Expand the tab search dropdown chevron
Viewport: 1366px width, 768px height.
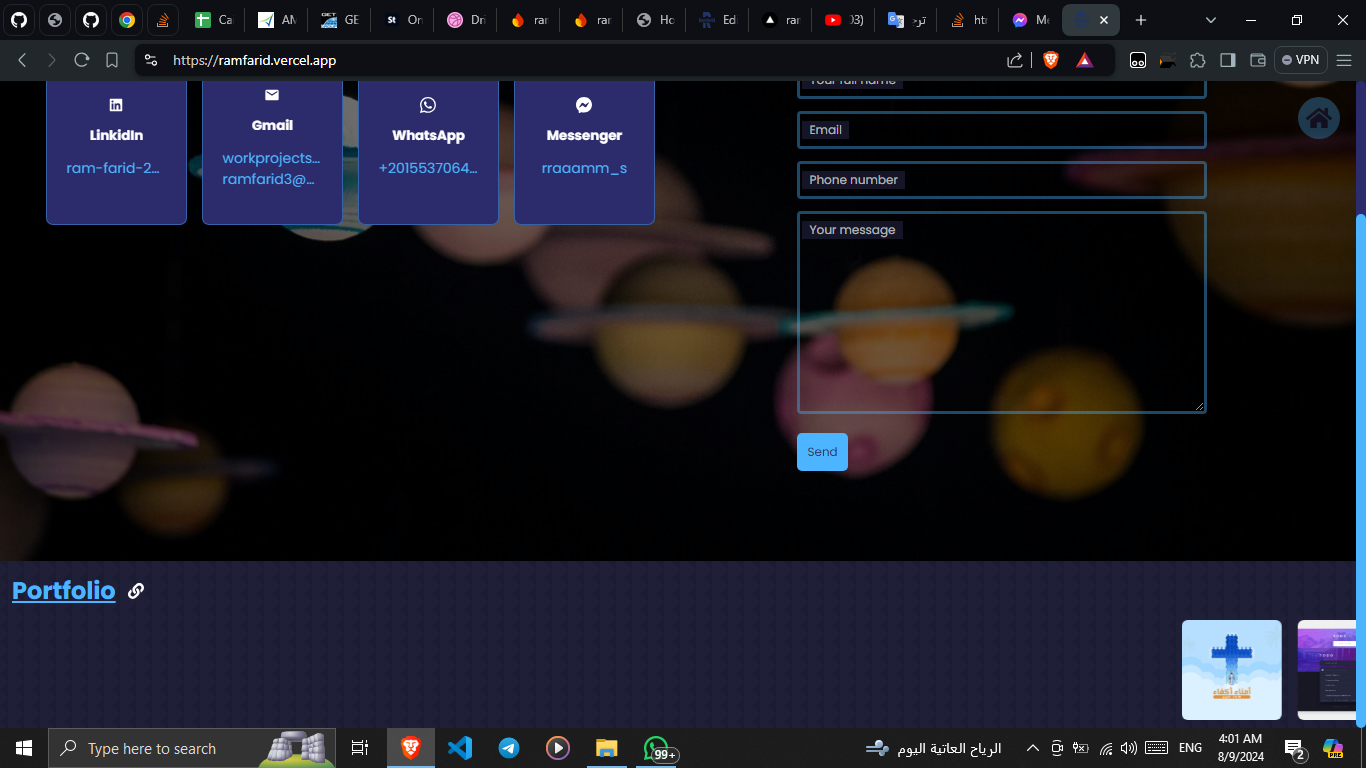pos(1211,20)
